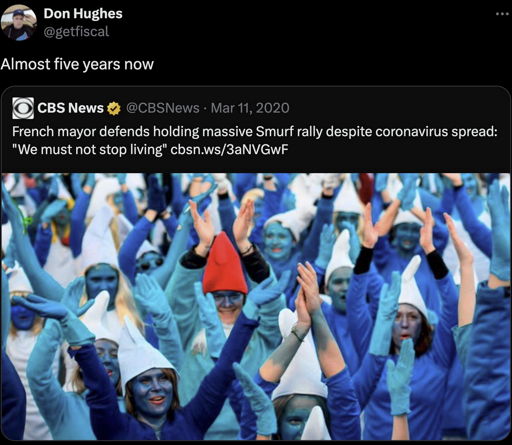512x445 pixels.
Task: Click the "Almost five years now" tweet text
Action: pos(77,64)
